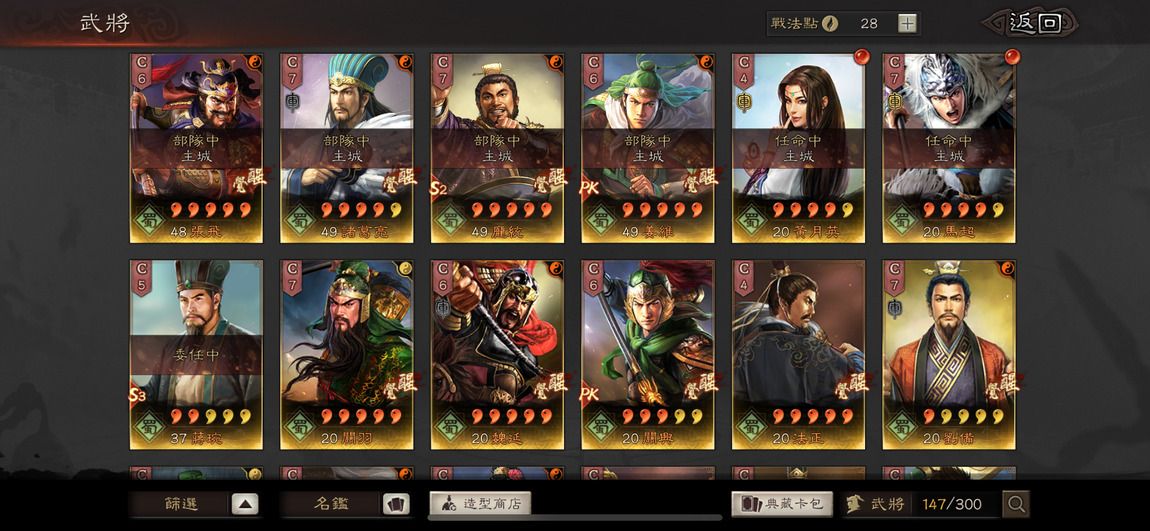Viewport: 1150px width, 531px height.
Task: Click the cards icon next to 名鑑
Action: tap(395, 505)
